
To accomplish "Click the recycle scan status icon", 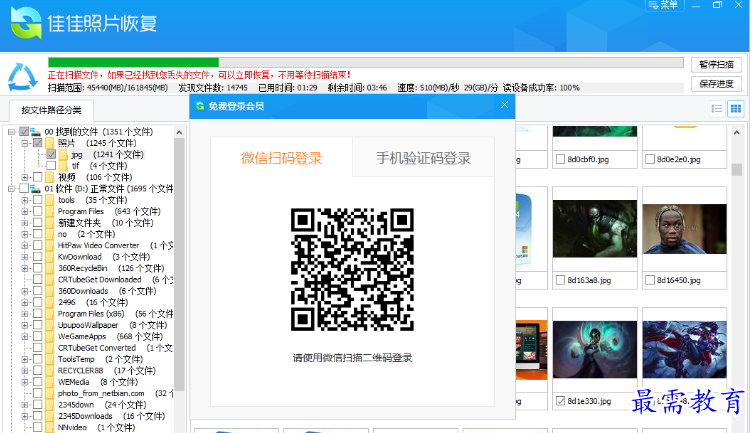I will pos(23,77).
